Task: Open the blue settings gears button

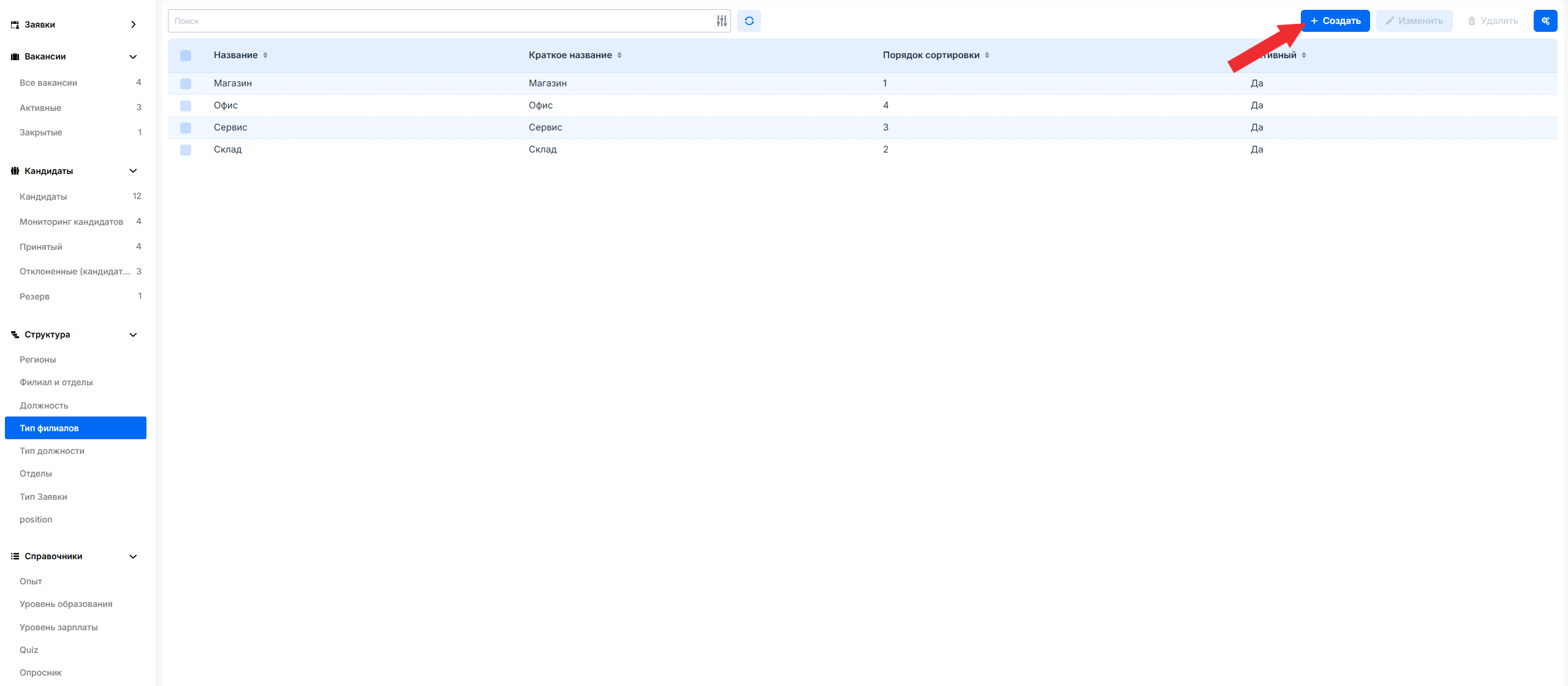Action: click(1545, 21)
